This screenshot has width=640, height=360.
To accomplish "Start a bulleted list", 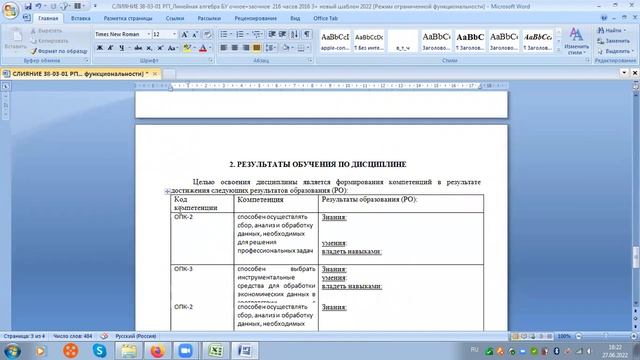I will 224,34.
